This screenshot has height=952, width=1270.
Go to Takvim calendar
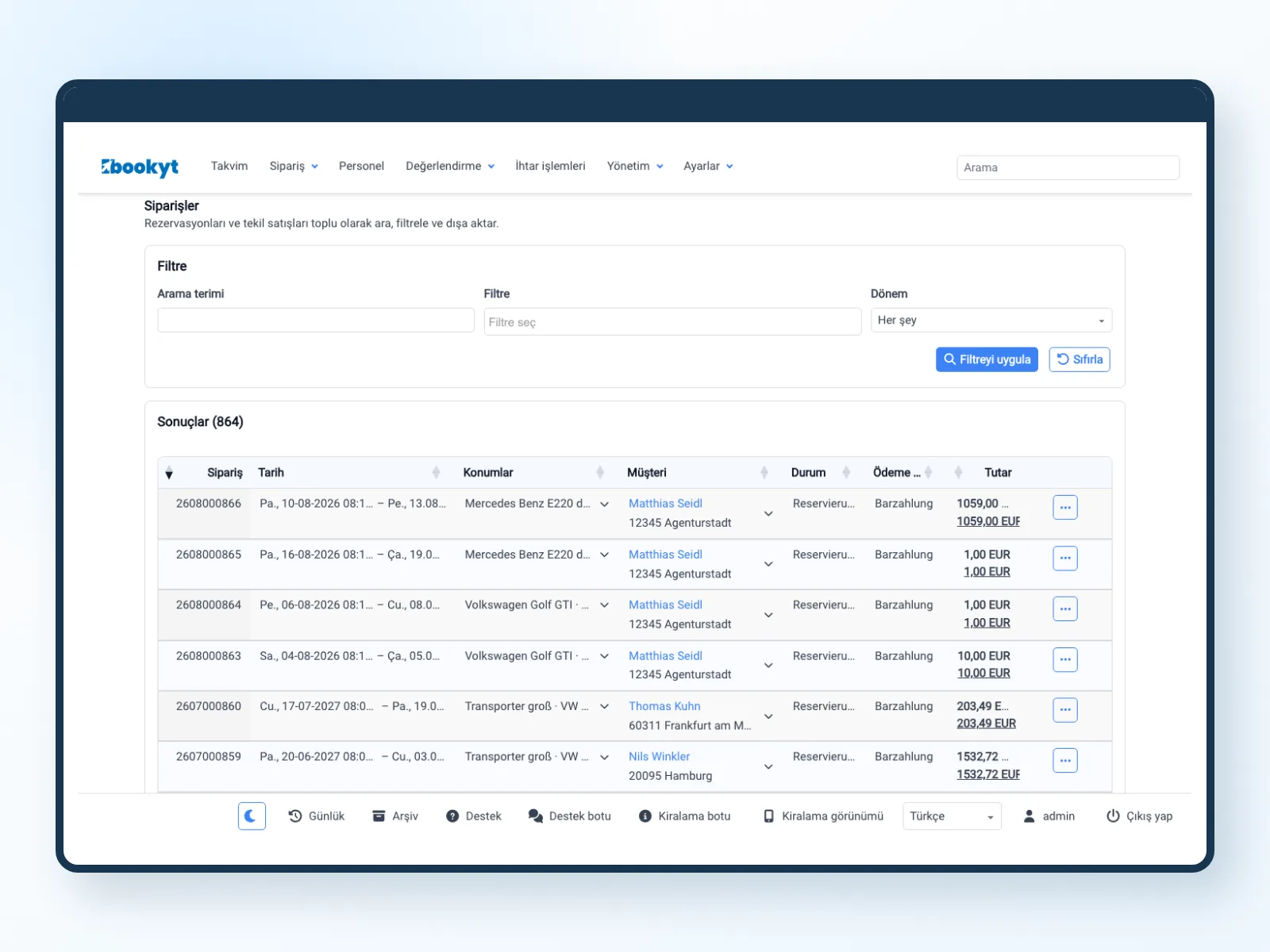tap(229, 166)
